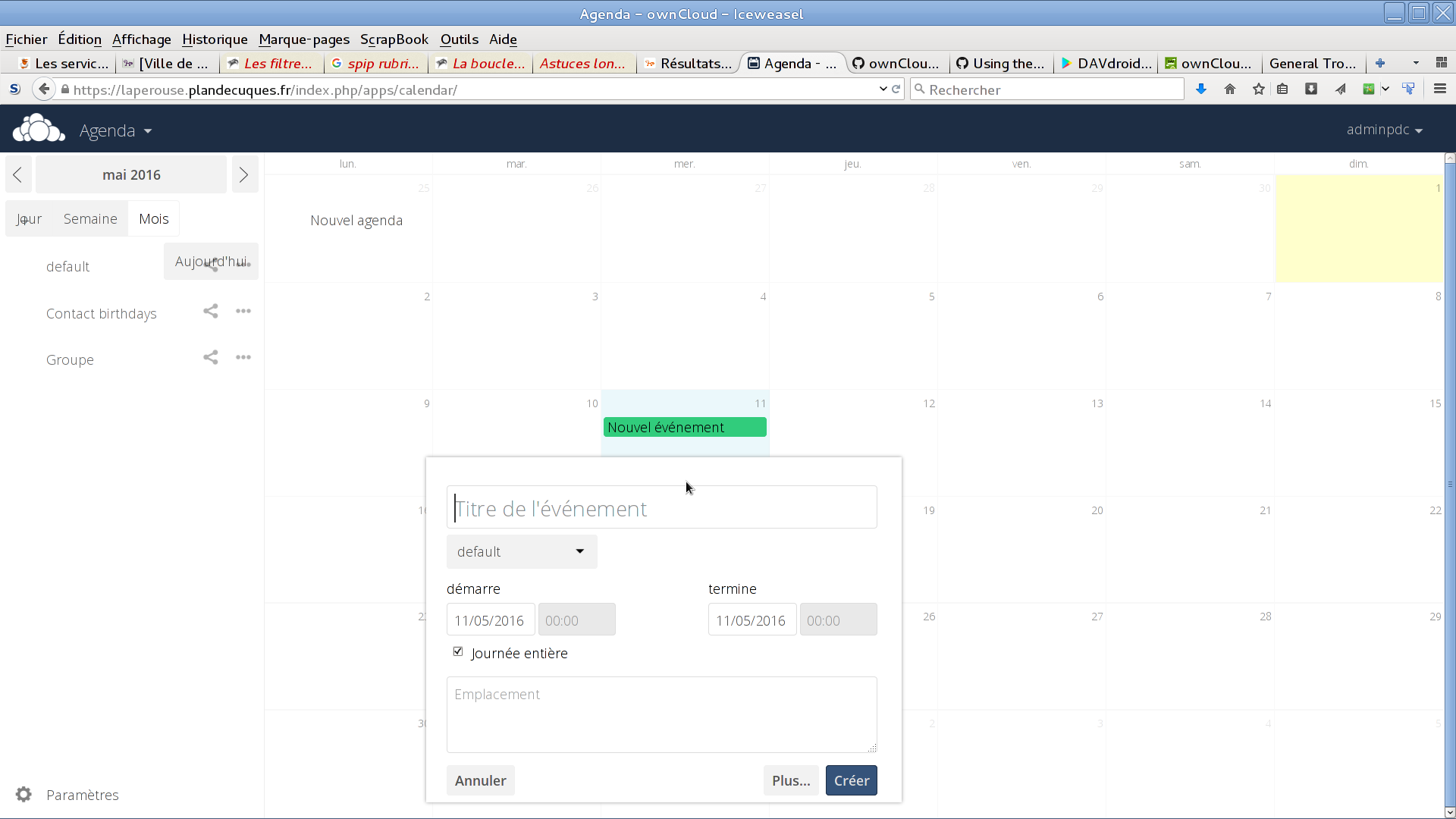This screenshot has width=1456, height=819.
Task: Switch to Semaine view
Action: coord(90,219)
